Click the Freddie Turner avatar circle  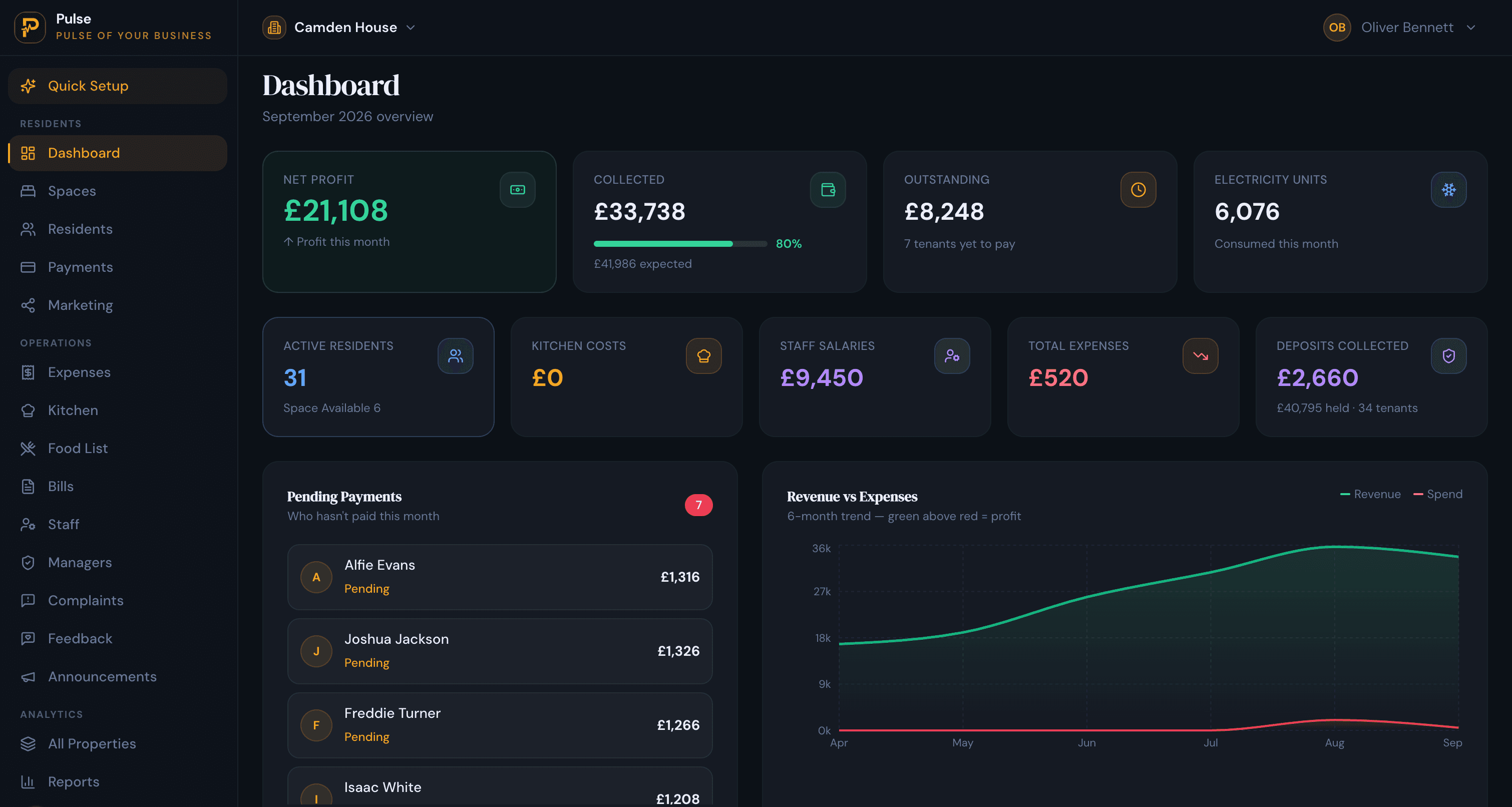coord(316,725)
